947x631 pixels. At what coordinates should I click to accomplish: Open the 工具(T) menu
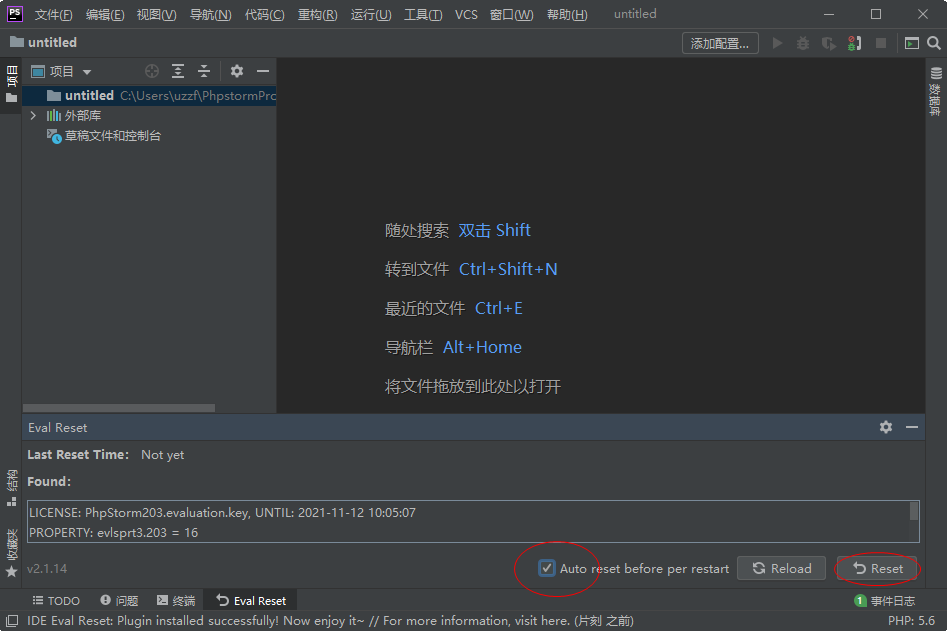[423, 14]
